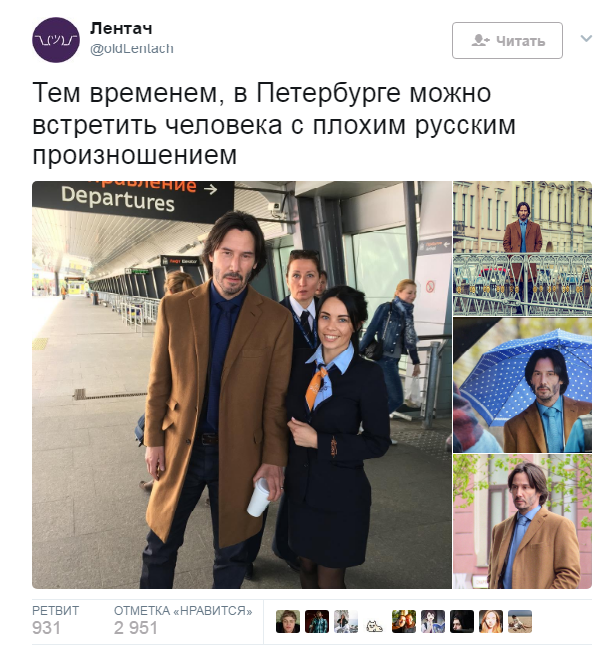609x646 pixels.
Task: Open the blue polka-dot umbrella photo
Action: click(x=522, y=385)
